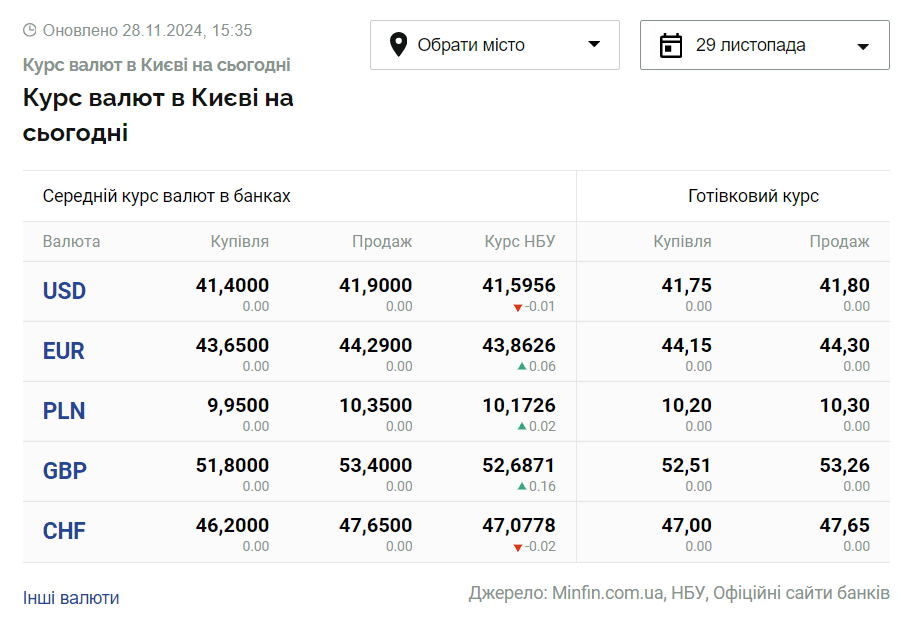Click GBP cash buy rate 52,51
This screenshot has height=633, width=912.
(687, 465)
